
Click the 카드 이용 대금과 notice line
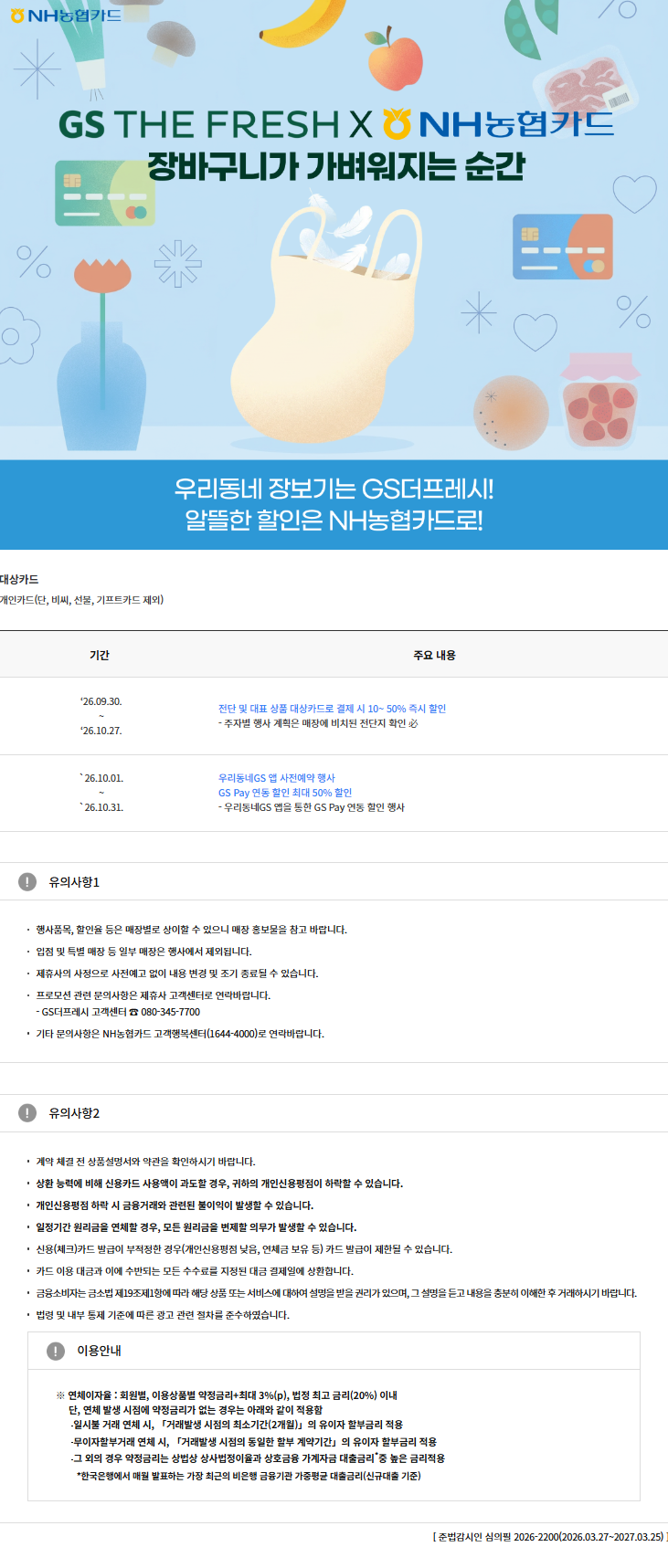[195, 1271]
